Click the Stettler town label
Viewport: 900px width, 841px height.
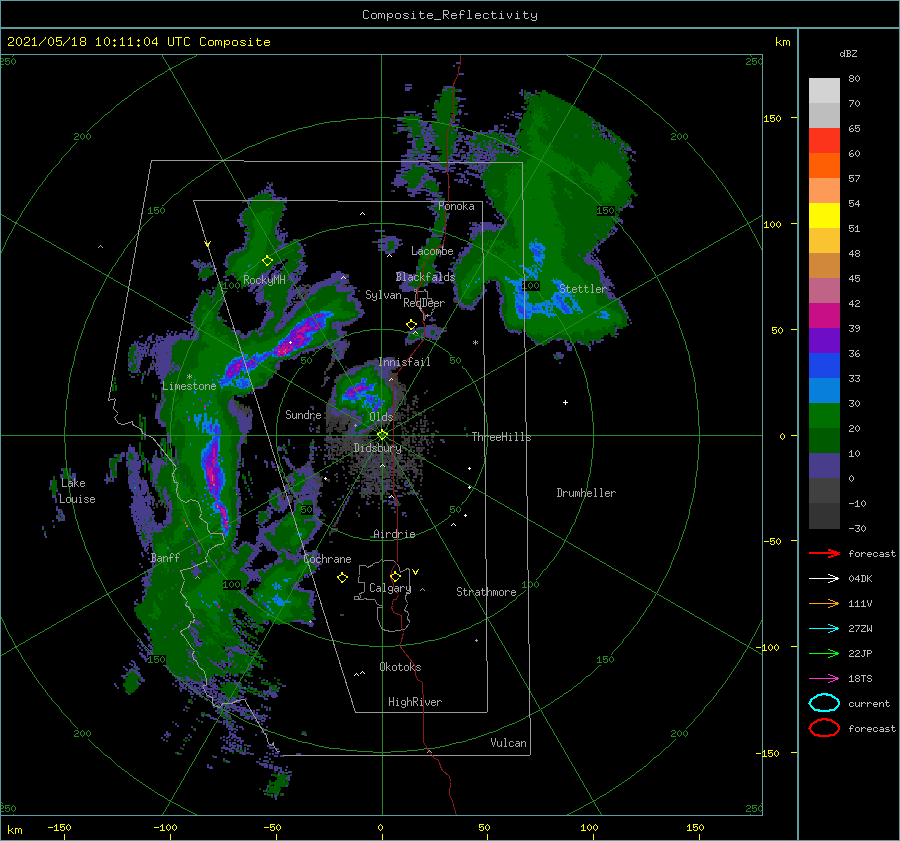click(583, 289)
